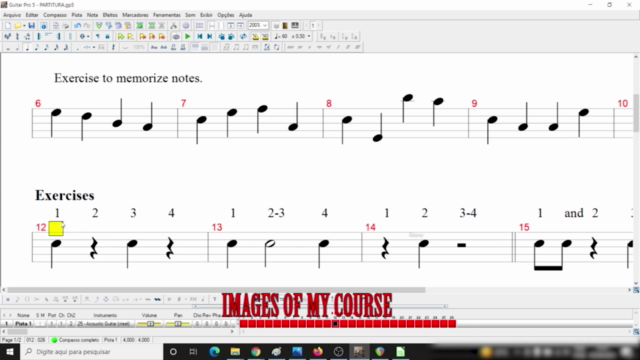Open the Compasso menu
640x360 pixels.
pos(55,15)
